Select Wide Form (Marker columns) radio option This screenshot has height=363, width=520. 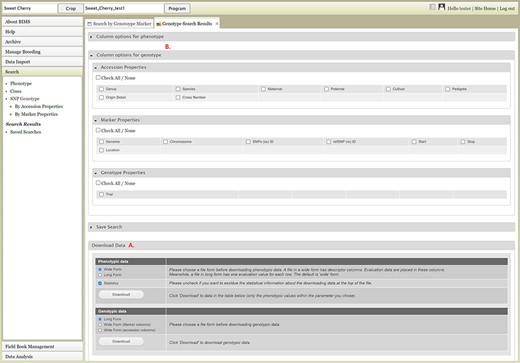click(100, 325)
